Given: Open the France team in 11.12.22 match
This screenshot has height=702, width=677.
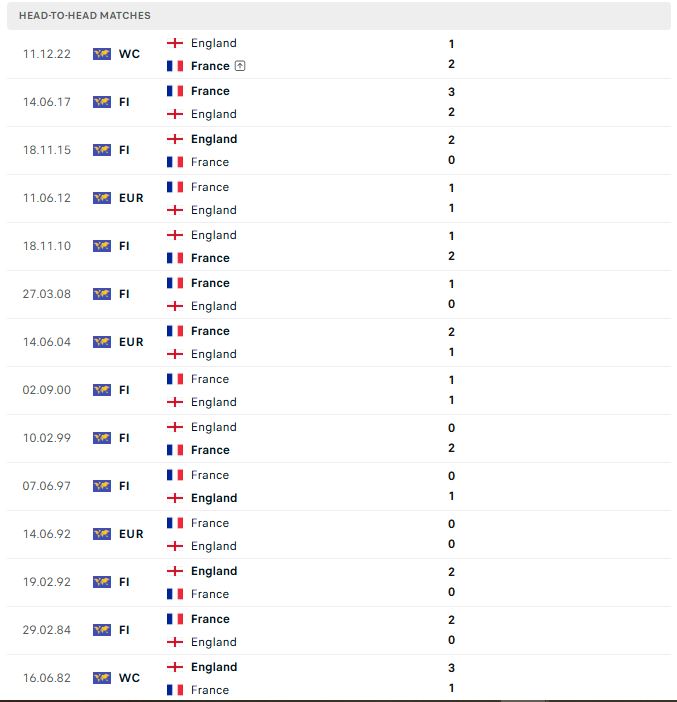Looking at the screenshot, I should tap(210, 66).
